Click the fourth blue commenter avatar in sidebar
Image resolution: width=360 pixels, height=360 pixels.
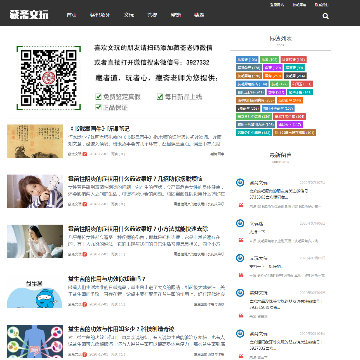point(240,293)
